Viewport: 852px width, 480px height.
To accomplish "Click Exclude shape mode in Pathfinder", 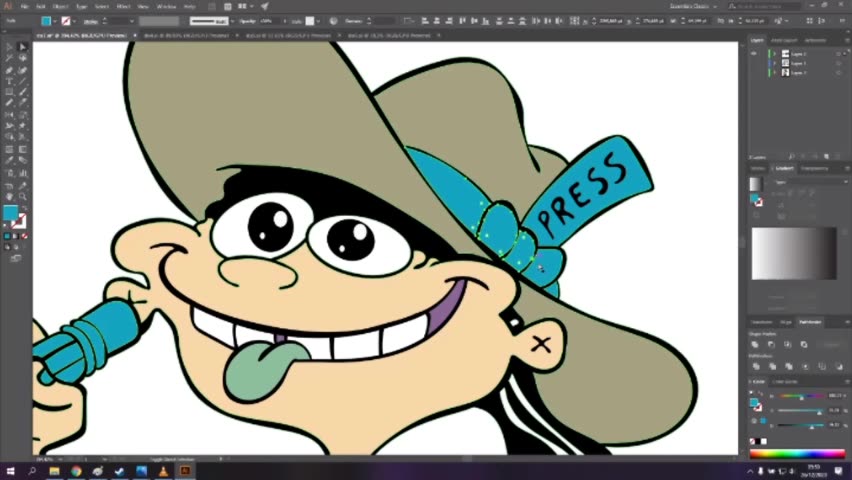I will point(804,344).
